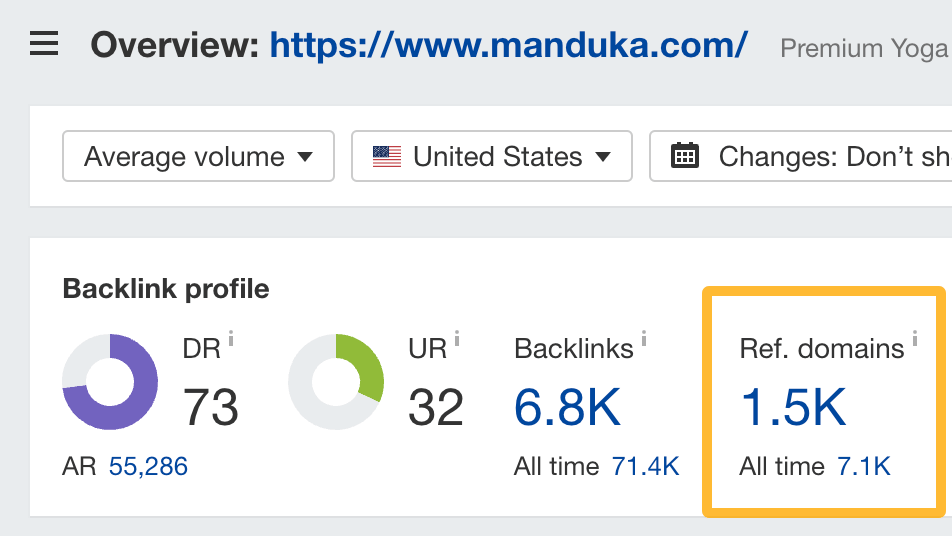
Task: Click the Backlinks info icon
Action: pos(644,340)
